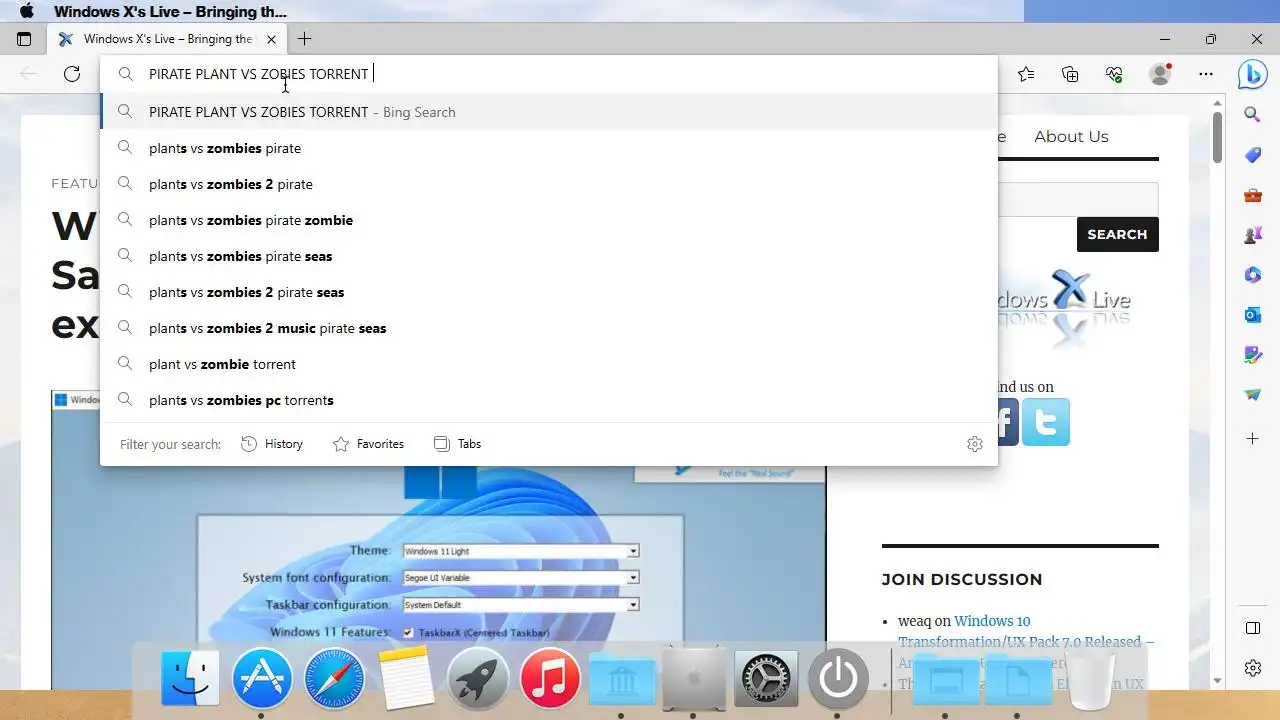The height and width of the screenshot is (720, 1280).
Task: Click the page vertical scrollbar thumb
Action: coord(1217,137)
